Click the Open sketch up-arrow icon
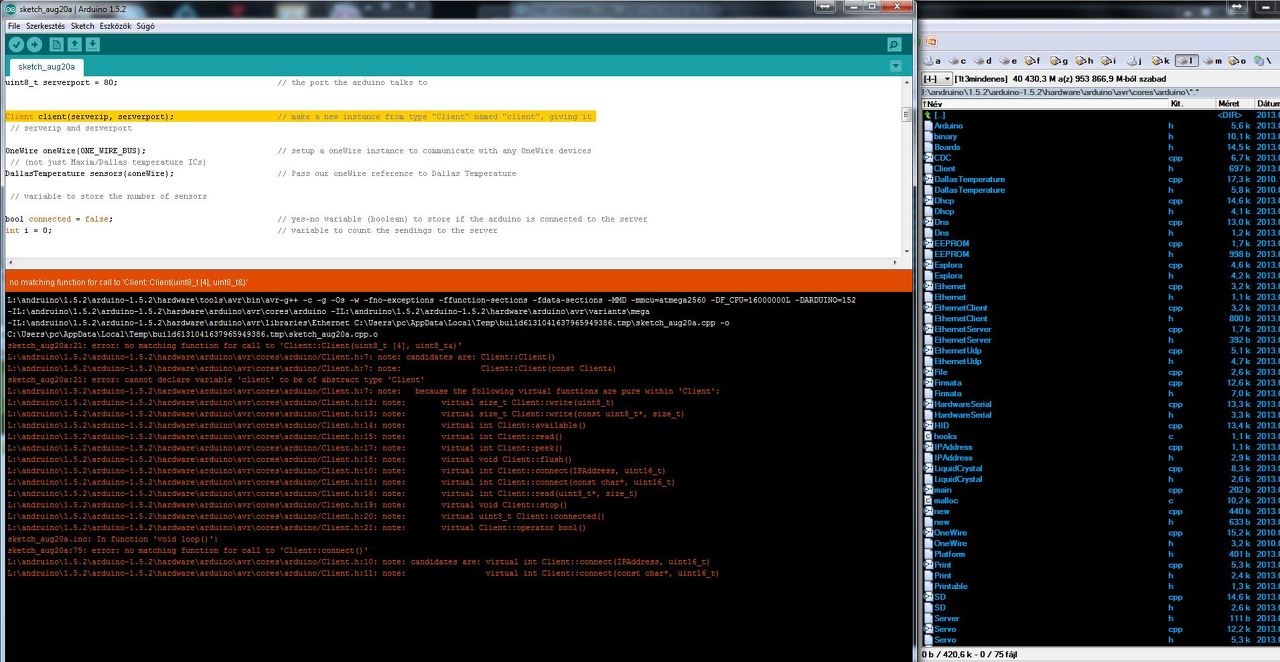1280x662 pixels. point(74,44)
